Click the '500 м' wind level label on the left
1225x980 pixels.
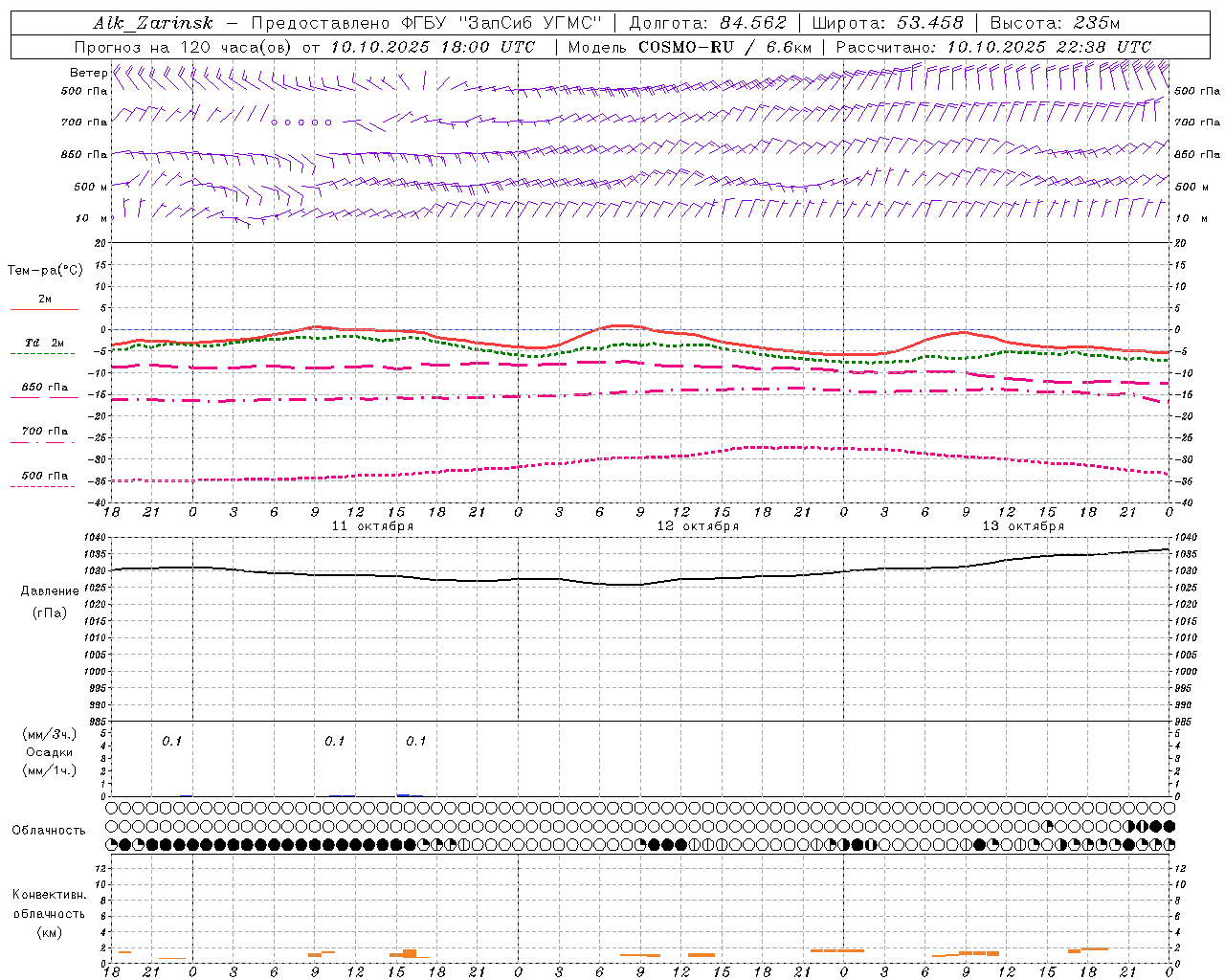pos(91,187)
